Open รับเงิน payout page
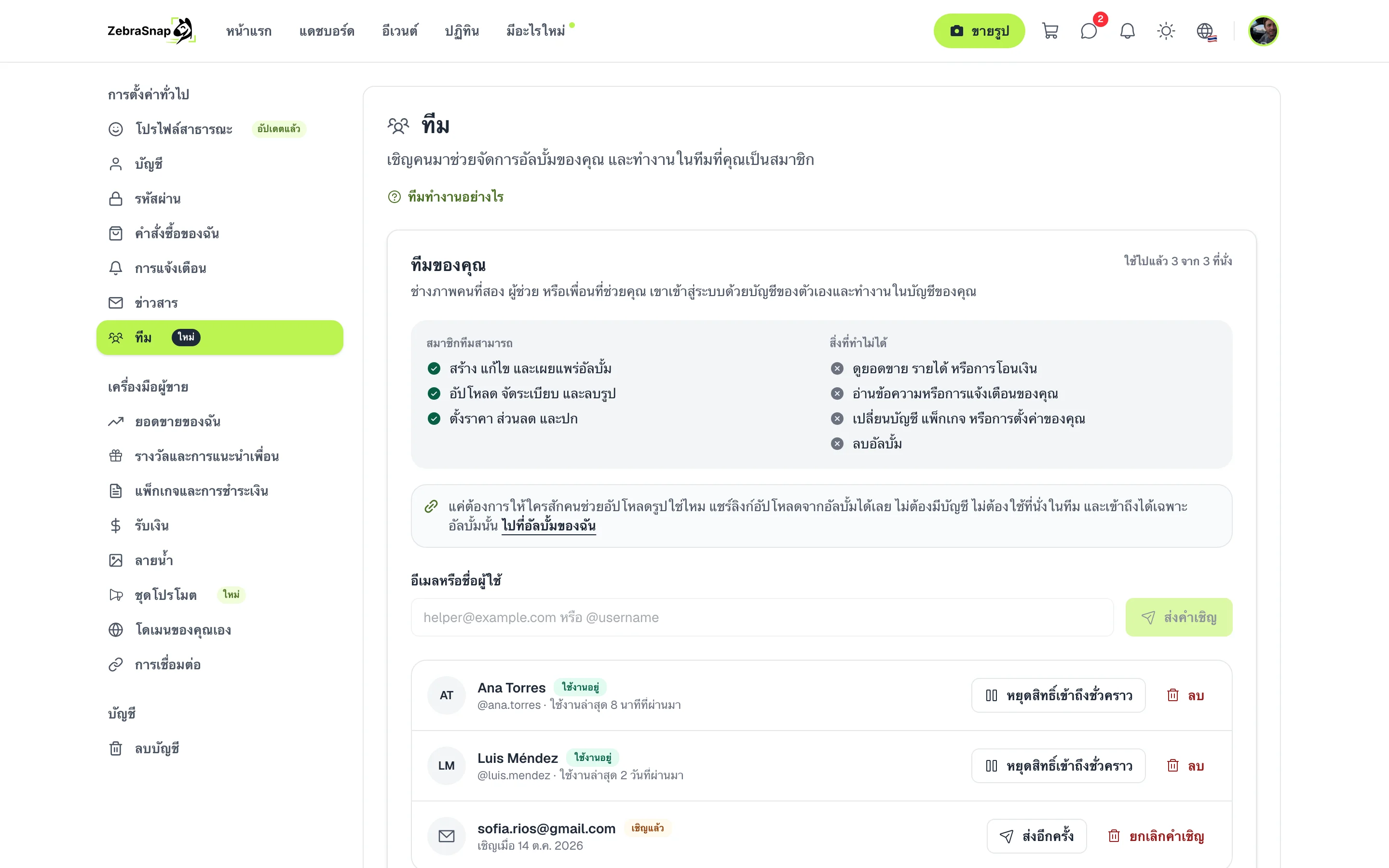Viewport: 1389px width, 868px height. coord(220,526)
